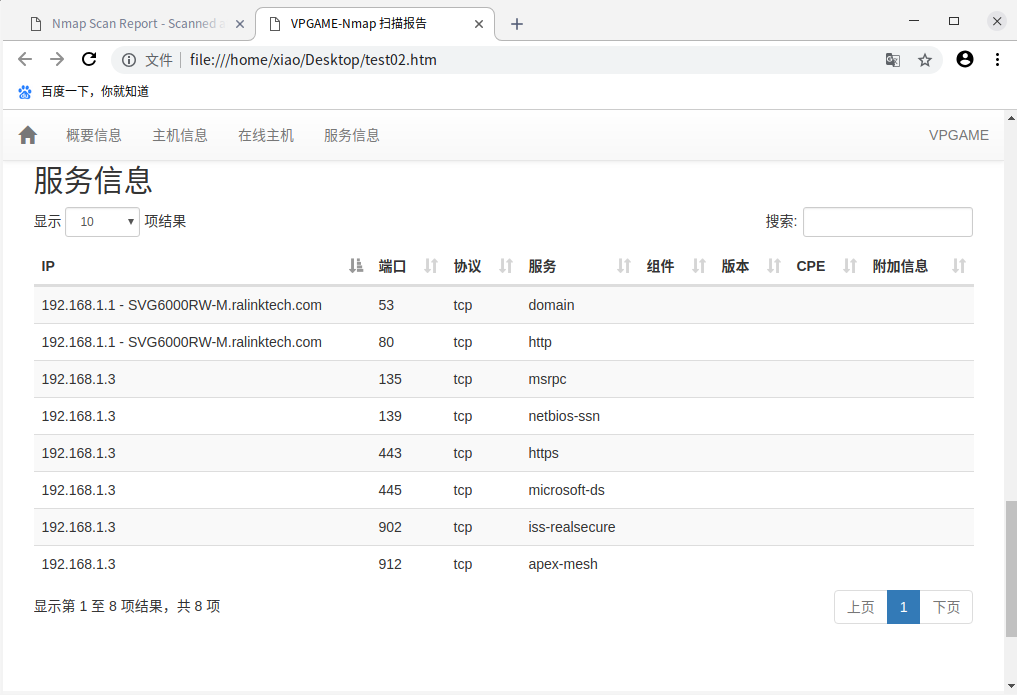Open the VPGAME link in the navbar
The height and width of the screenshot is (695, 1017).
(958, 134)
